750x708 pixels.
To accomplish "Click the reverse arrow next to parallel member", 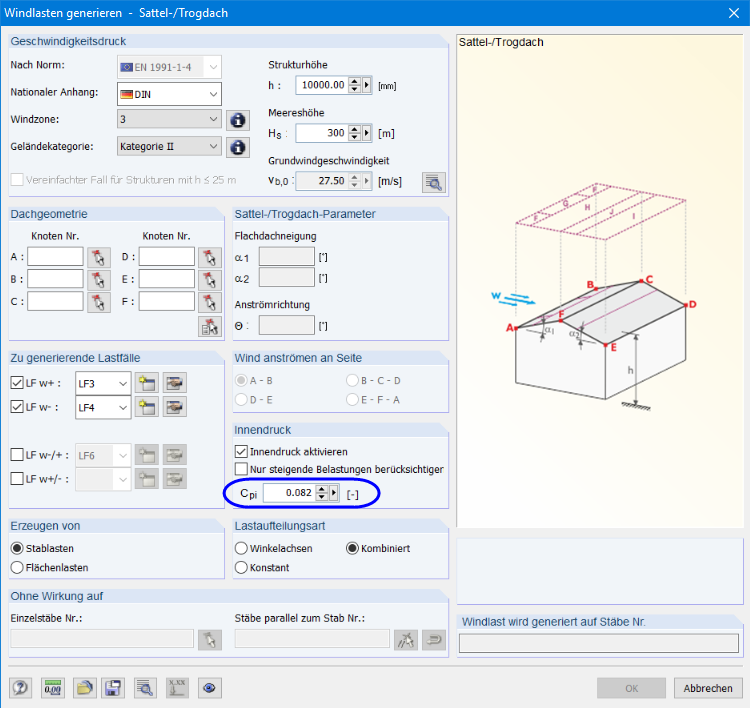I will tap(434, 640).
